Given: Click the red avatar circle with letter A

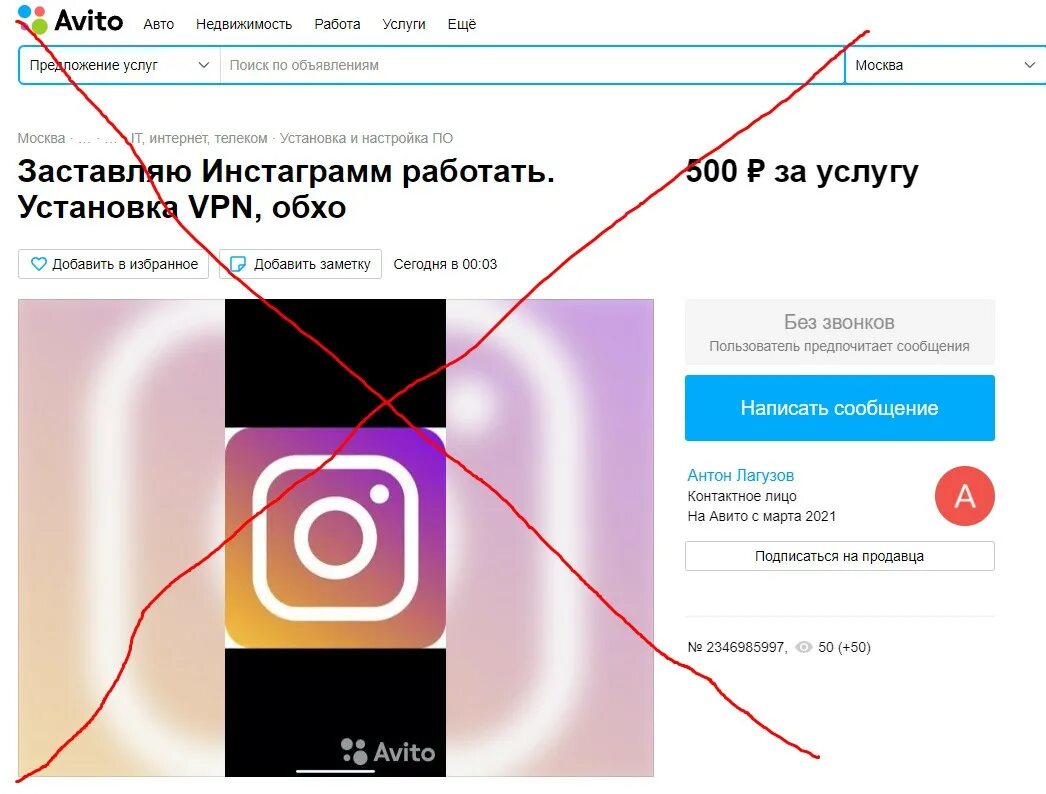Looking at the screenshot, I should pyautogui.click(x=965, y=496).
